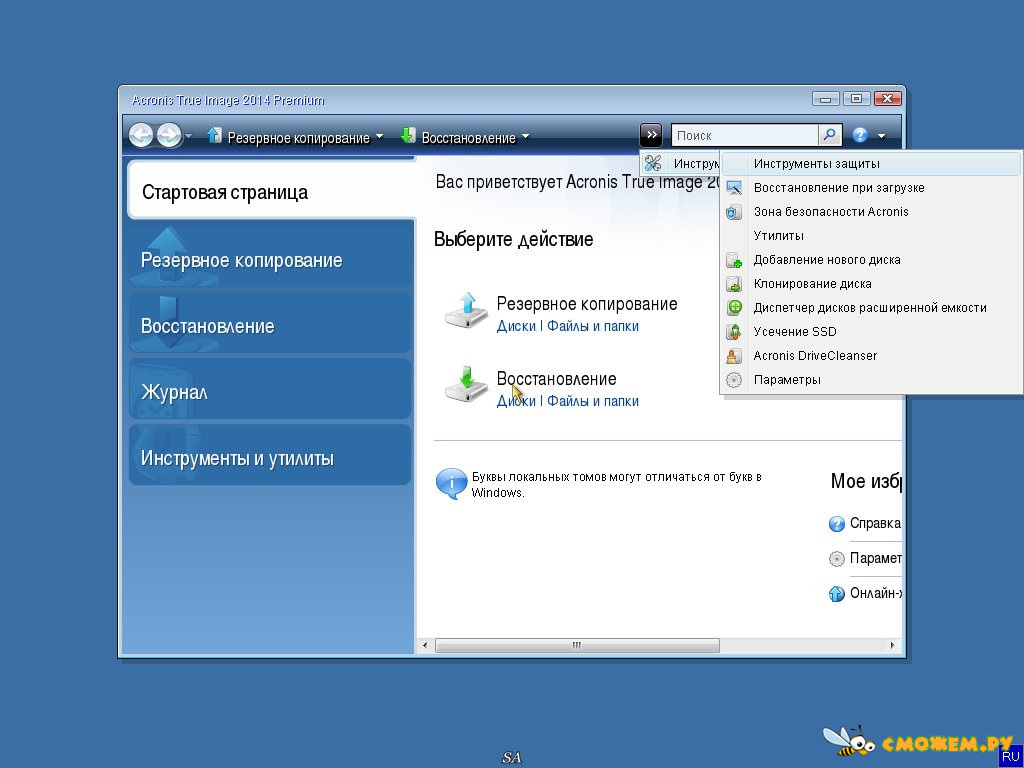Viewport: 1024px width, 768px height.
Task: Click RU language indicator
Action: pyautogui.click(x=1010, y=754)
